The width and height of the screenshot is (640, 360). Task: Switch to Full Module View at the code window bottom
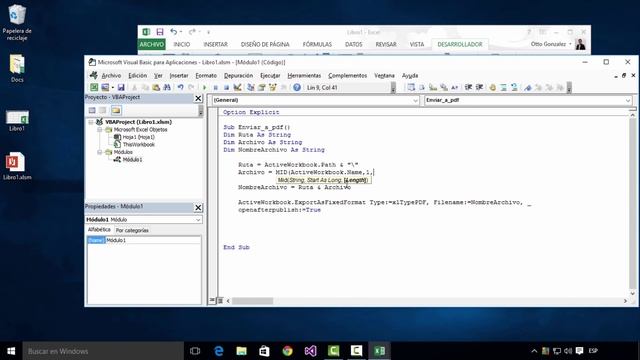pos(220,301)
